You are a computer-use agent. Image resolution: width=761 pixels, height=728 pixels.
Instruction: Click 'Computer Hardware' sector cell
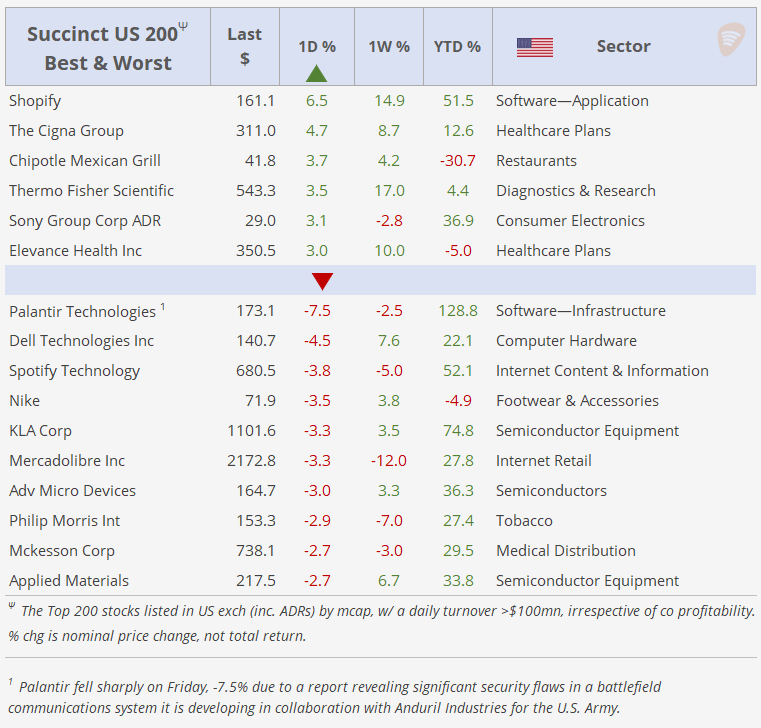tap(566, 341)
